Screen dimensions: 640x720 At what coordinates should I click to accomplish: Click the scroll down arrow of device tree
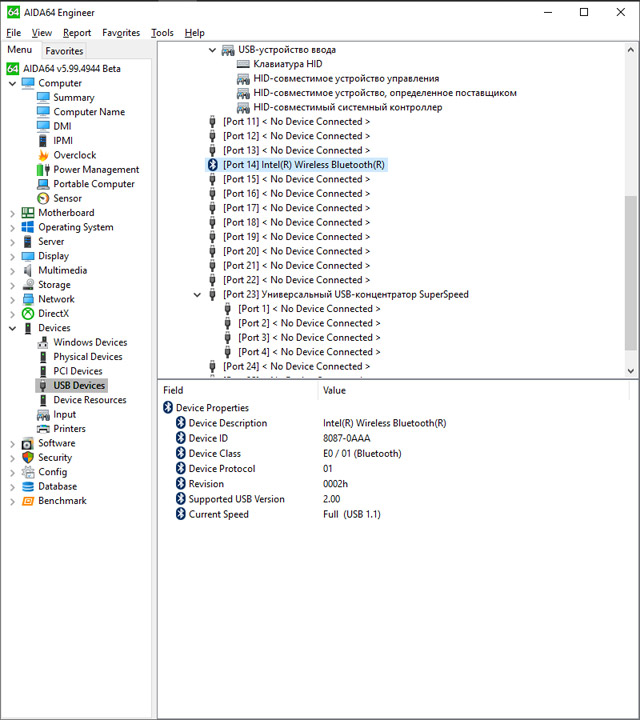coord(631,371)
